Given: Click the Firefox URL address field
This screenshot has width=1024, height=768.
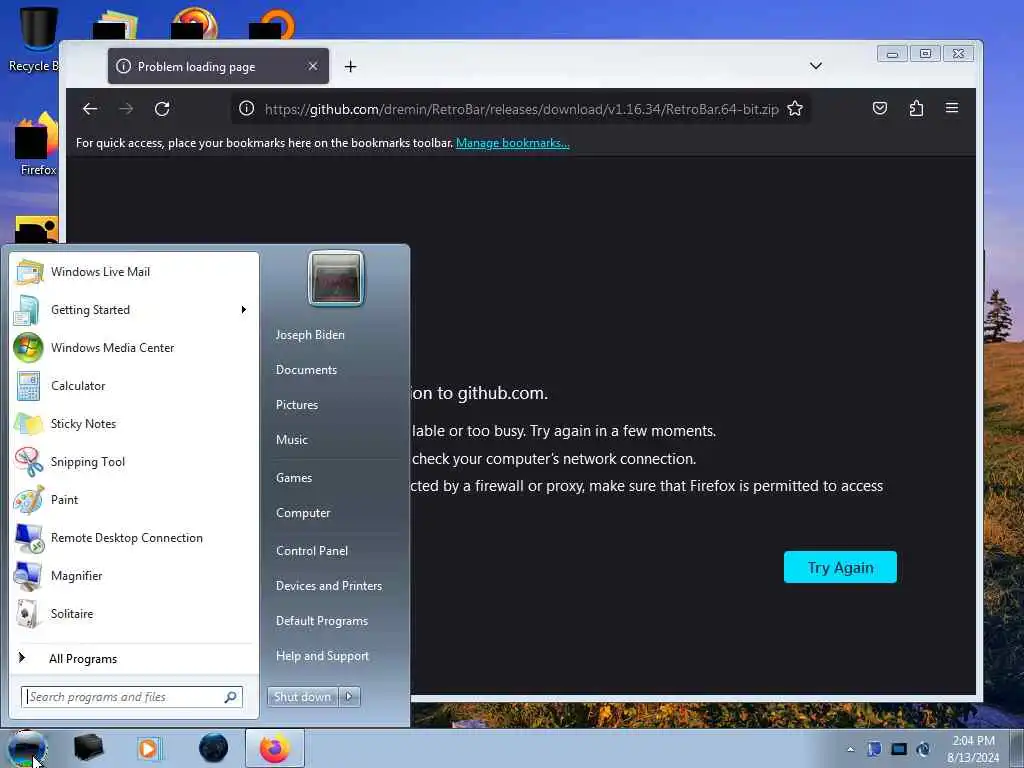Looking at the screenshot, I should [521, 109].
